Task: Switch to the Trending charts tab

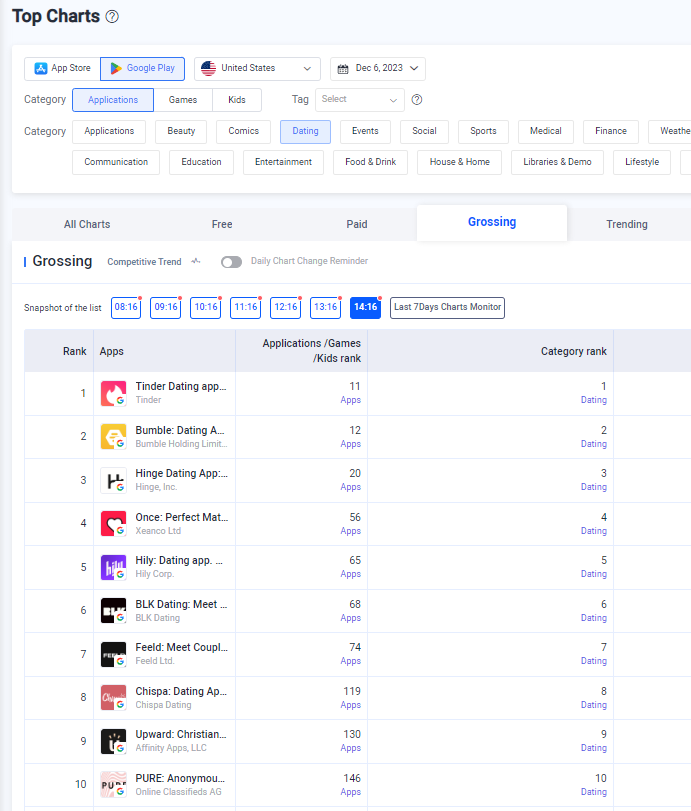Action: (627, 224)
